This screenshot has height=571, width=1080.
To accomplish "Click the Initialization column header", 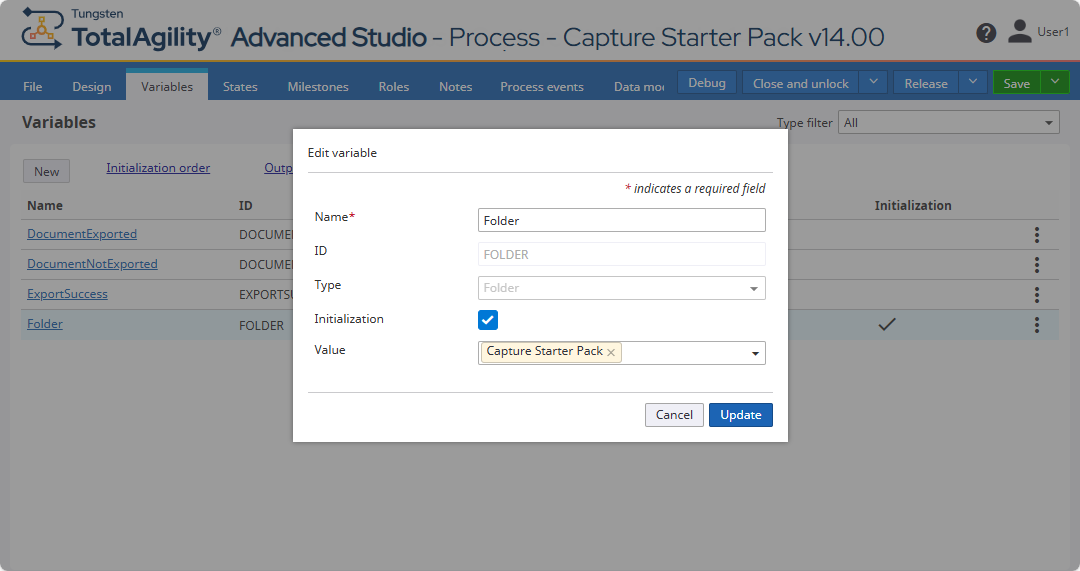I will [913, 205].
